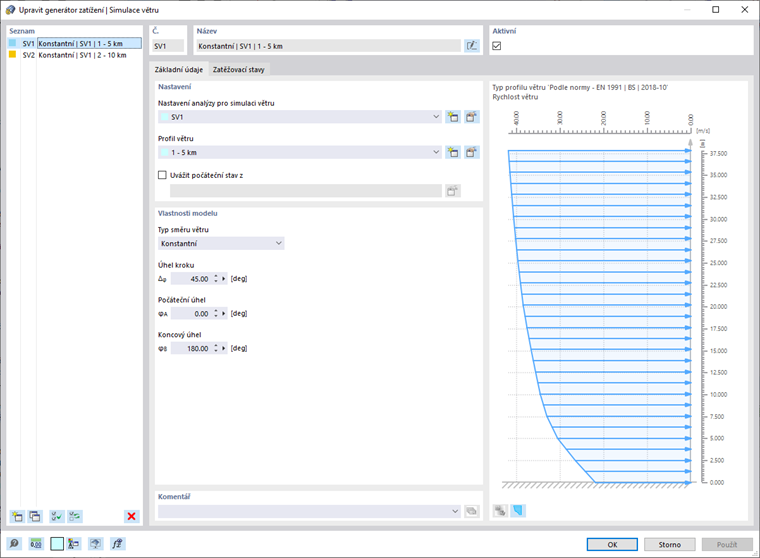Screen dimensions: 760x558
Task: Click the model view icon in bottom toolbar
Action: coord(74,544)
